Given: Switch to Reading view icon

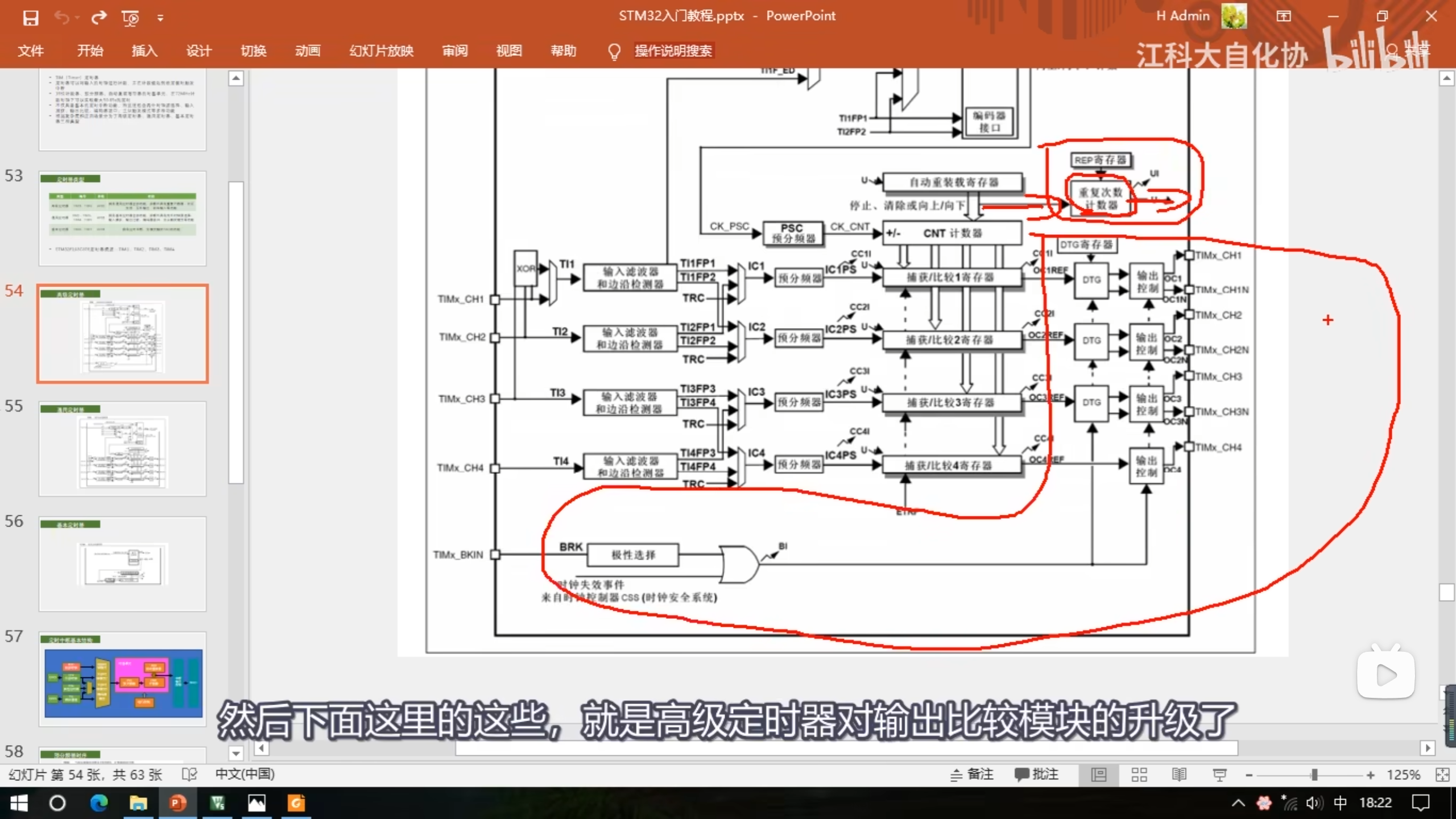Looking at the screenshot, I should click(x=1179, y=775).
